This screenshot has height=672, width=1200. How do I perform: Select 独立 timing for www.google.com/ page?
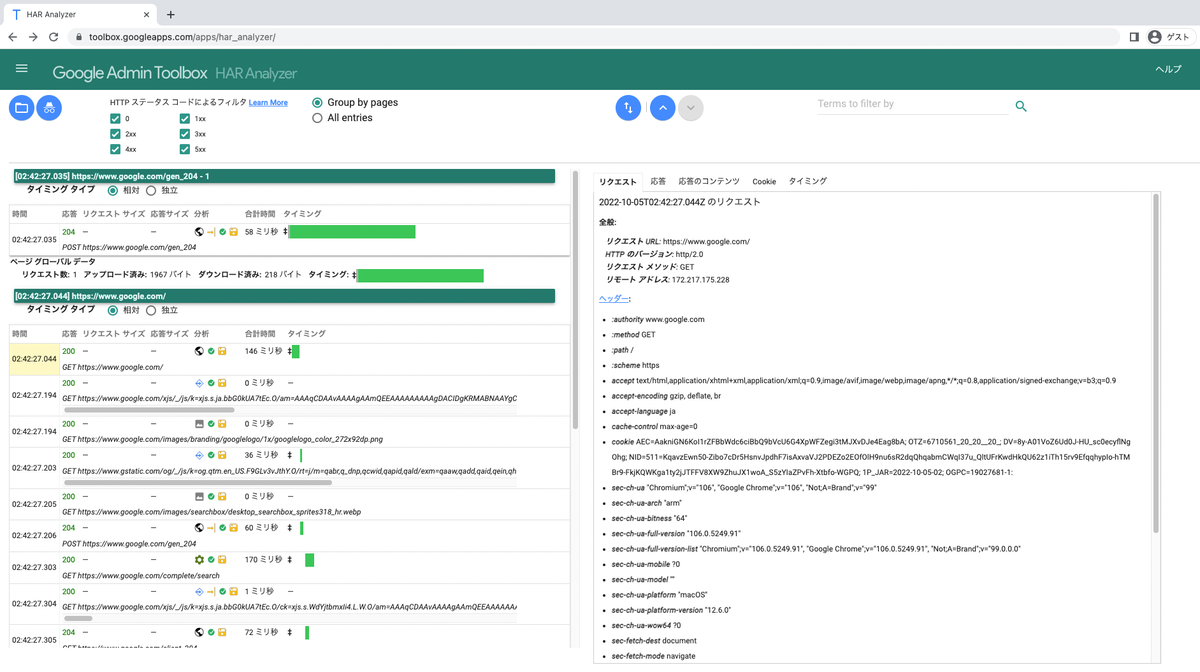(151, 310)
